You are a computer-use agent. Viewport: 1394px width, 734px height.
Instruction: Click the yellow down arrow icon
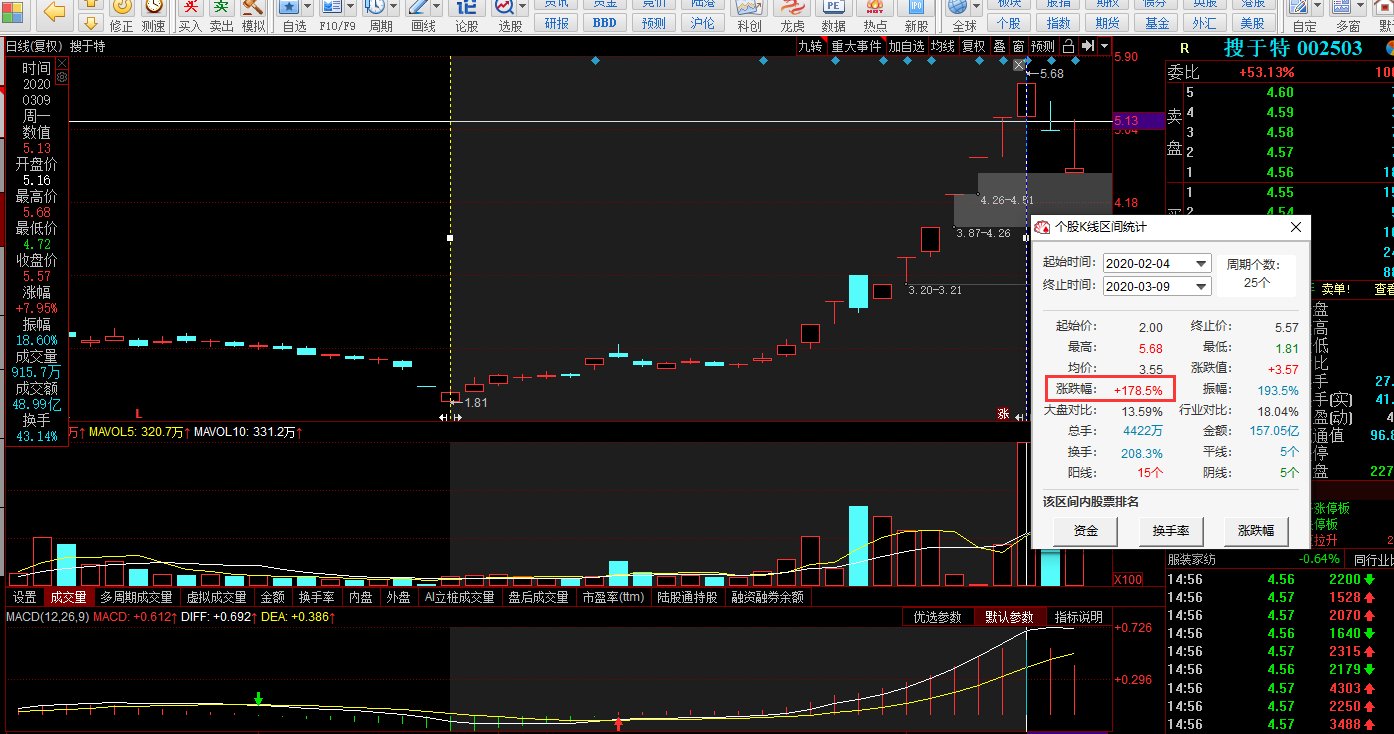click(x=91, y=23)
